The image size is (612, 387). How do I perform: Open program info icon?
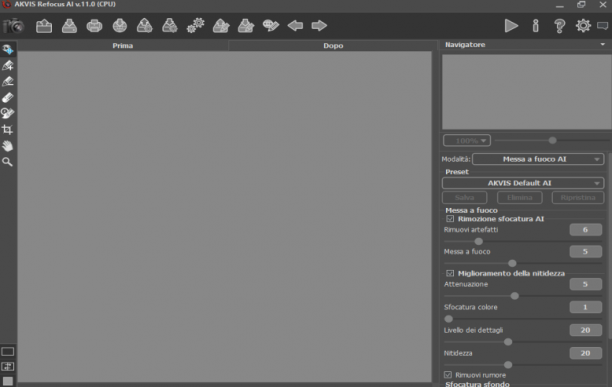(536, 26)
